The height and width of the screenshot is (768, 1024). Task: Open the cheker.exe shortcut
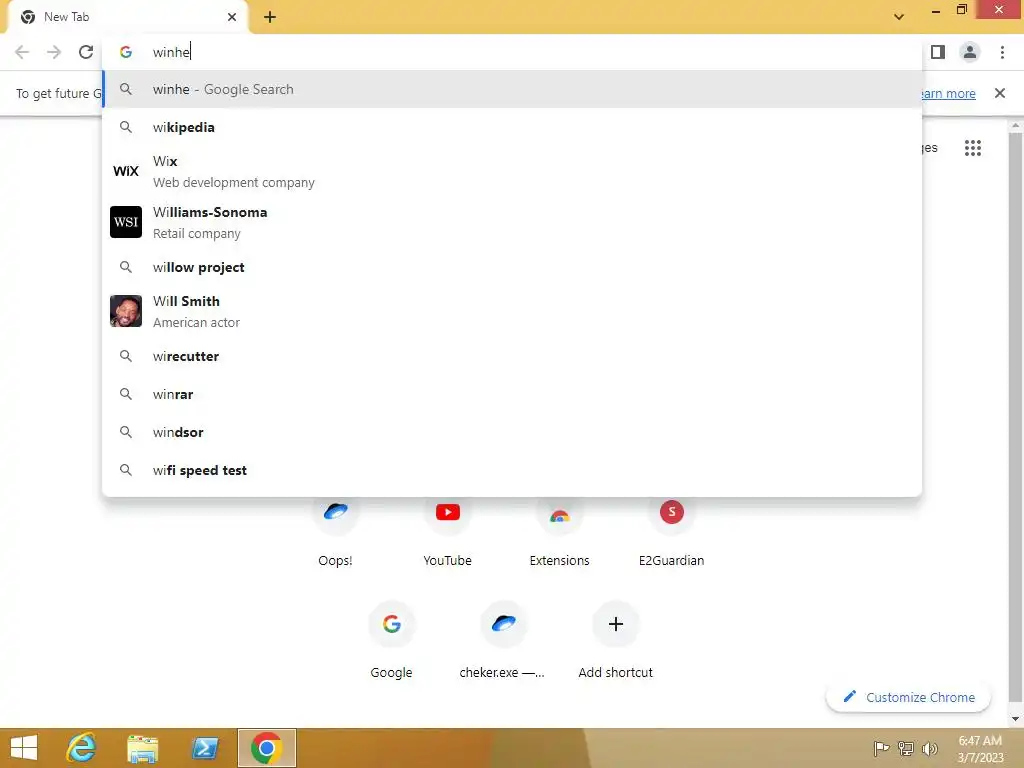click(x=503, y=642)
